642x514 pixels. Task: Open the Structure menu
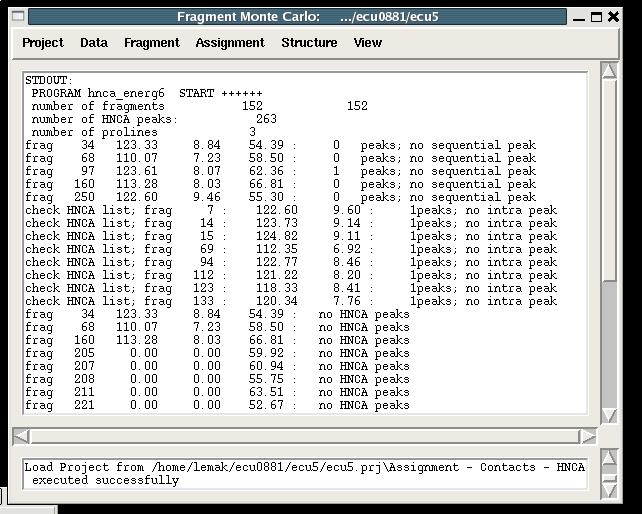309,43
